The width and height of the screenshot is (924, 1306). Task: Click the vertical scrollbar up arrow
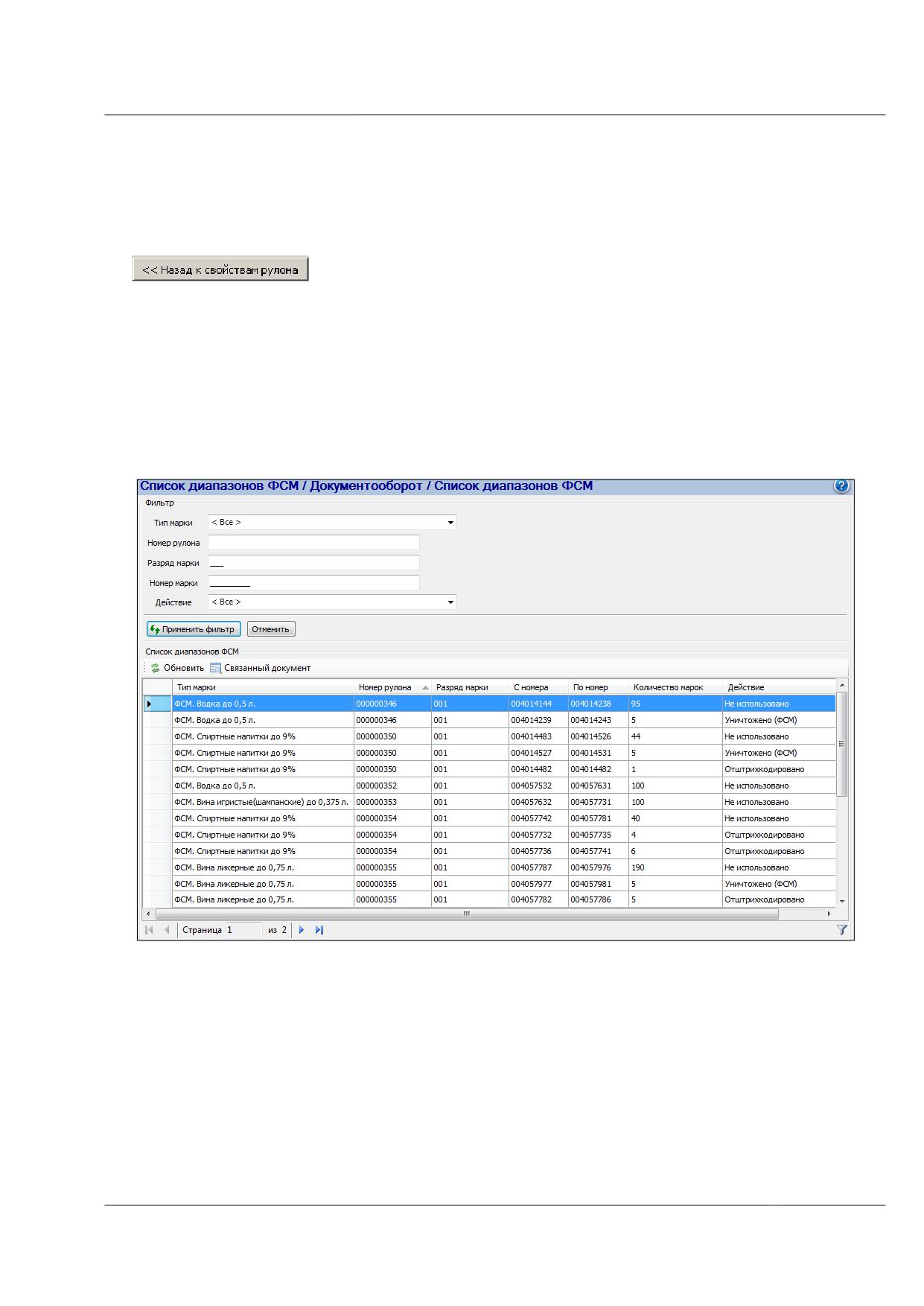click(x=842, y=684)
